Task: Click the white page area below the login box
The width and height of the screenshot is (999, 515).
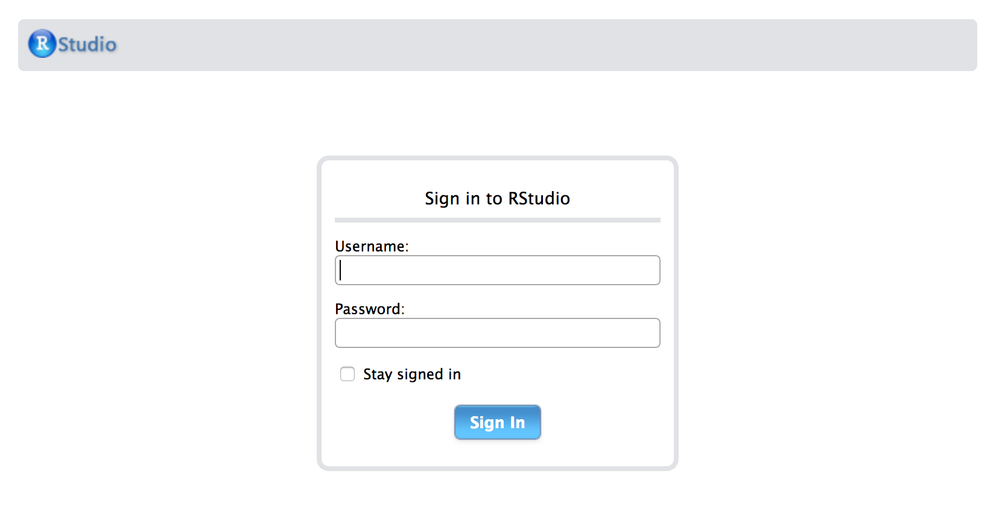Action: coord(497,493)
